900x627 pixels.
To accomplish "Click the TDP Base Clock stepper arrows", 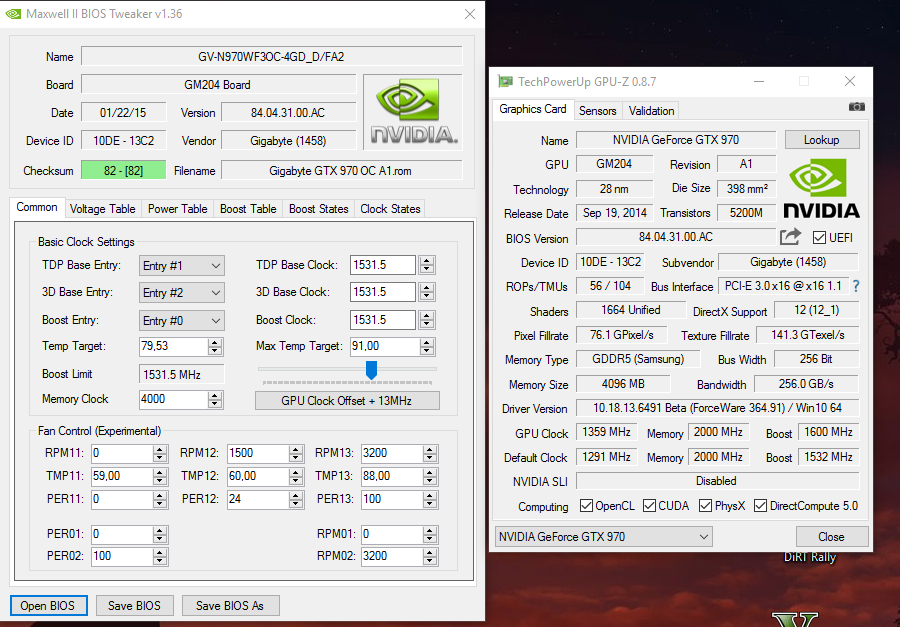I will pos(426,265).
